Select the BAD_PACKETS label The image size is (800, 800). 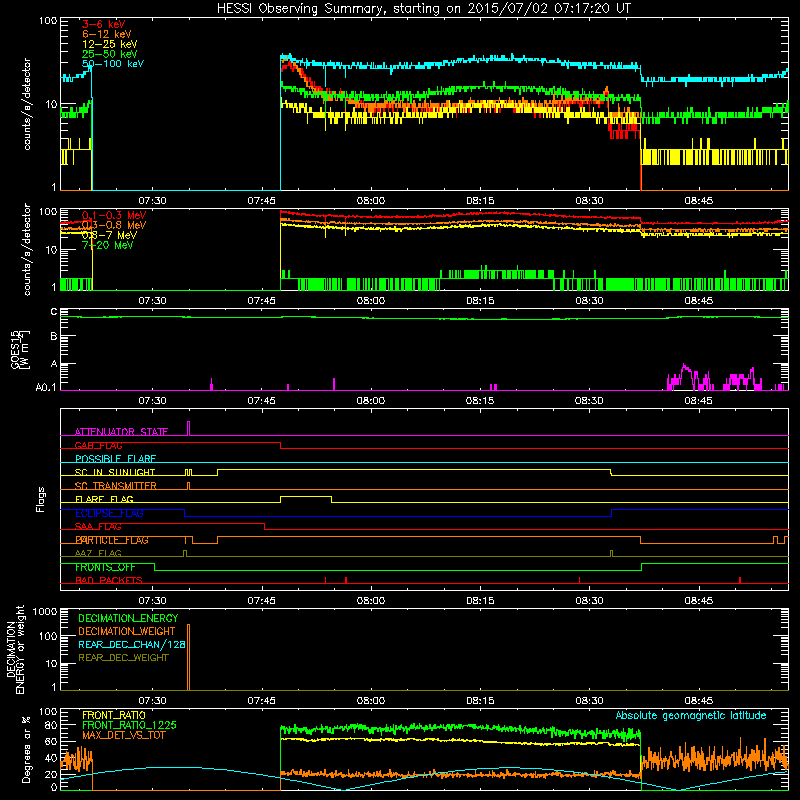109,581
